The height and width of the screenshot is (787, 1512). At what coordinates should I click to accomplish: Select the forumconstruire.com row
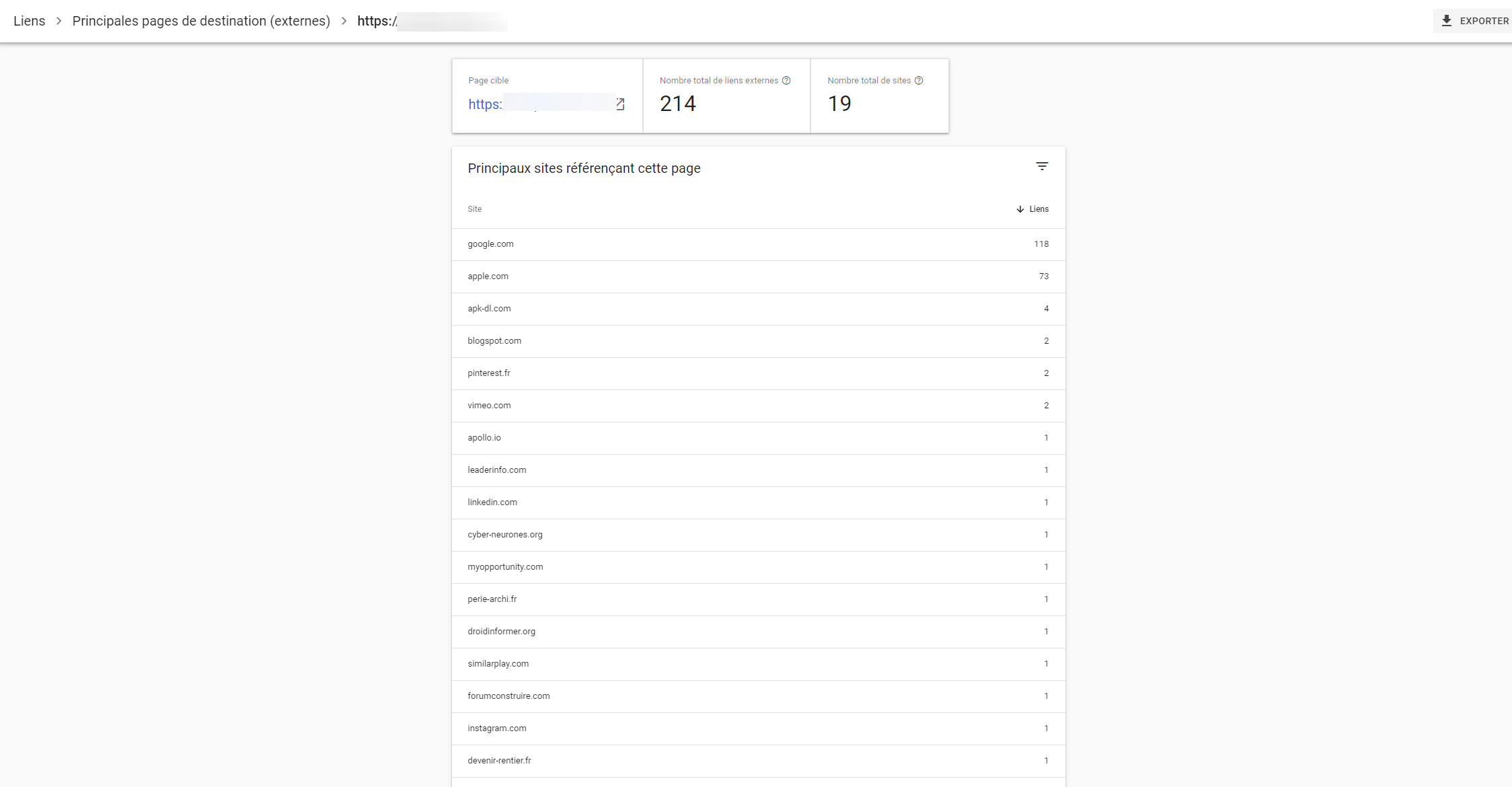759,696
